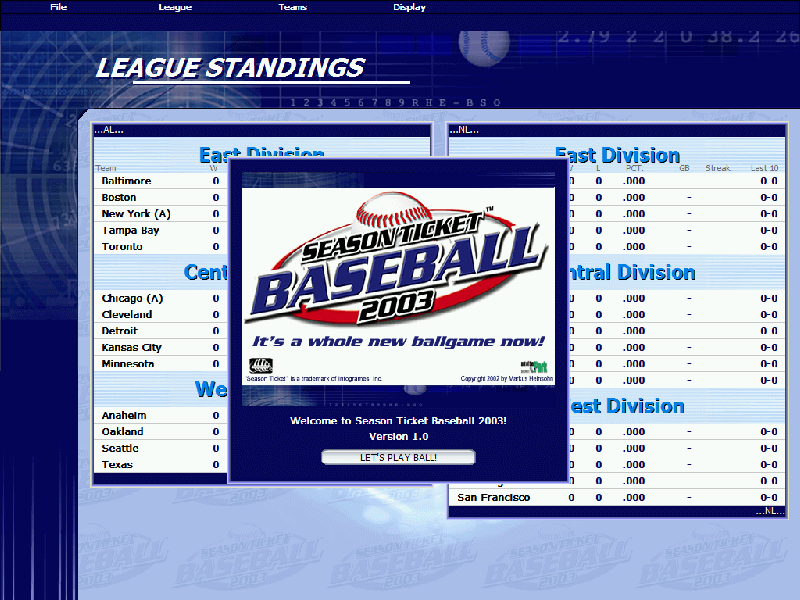Open the Display menu
This screenshot has height=600, width=800.
click(x=409, y=7)
